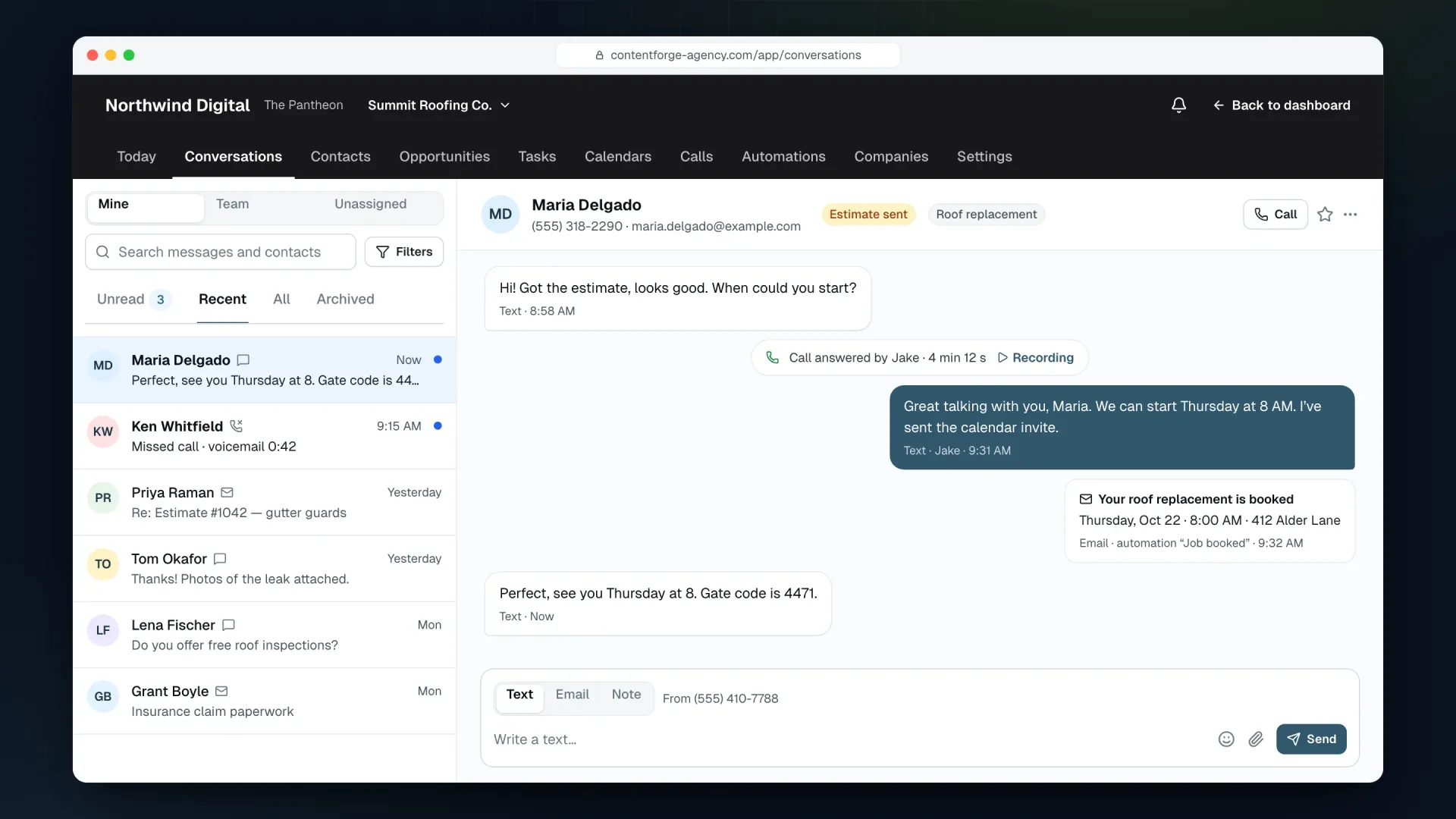Expand Summit Roofing Co. account dropdown
1456x819 pixels.
[x=438, y=105]
